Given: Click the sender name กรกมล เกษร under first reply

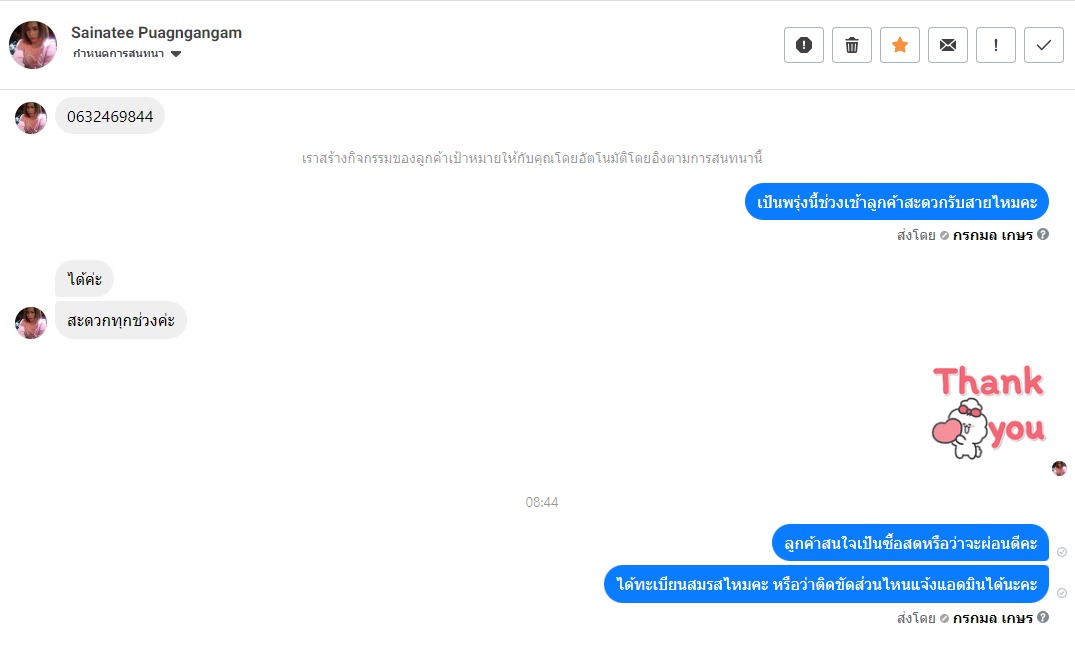Looking at the screenshot, I should [992, 235].
